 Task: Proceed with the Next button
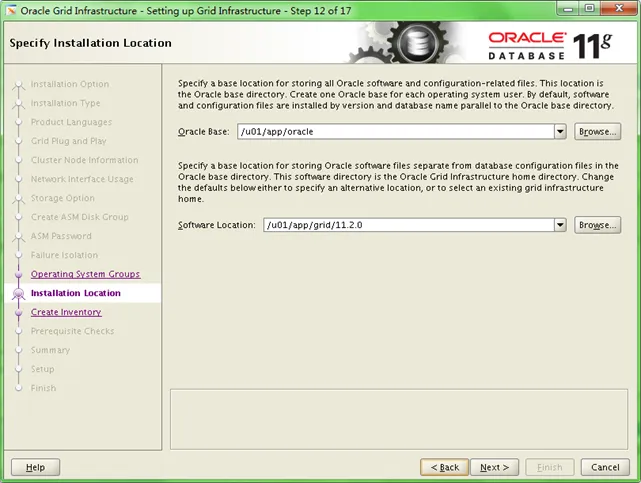pos(494,467)
